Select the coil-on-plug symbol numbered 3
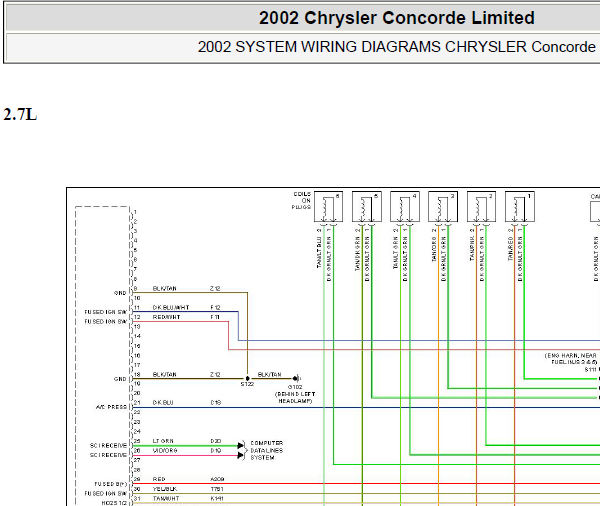Viewport: 600px width, 506px height. 443,207
